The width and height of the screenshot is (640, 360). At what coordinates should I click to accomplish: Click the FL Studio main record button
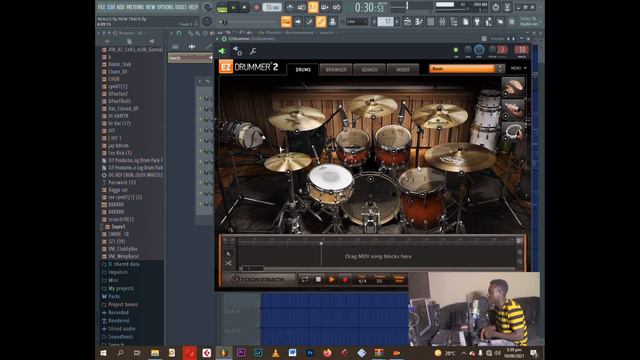click(x=257, y=7)
